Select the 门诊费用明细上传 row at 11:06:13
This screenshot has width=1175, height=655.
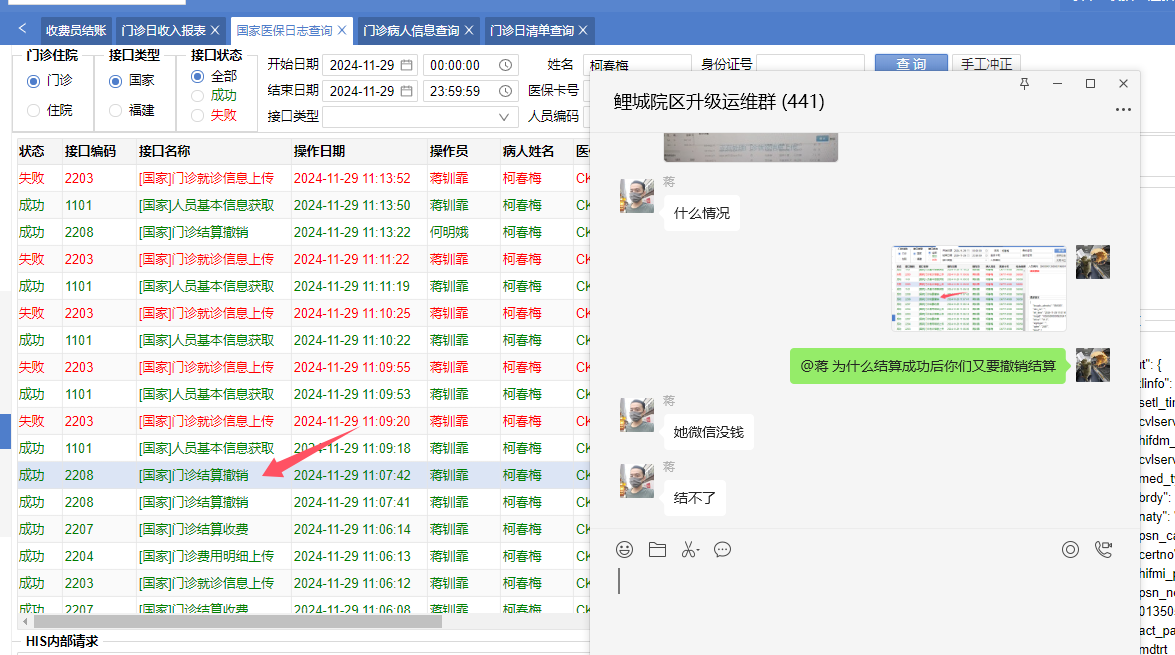click(x=303, y=556)
